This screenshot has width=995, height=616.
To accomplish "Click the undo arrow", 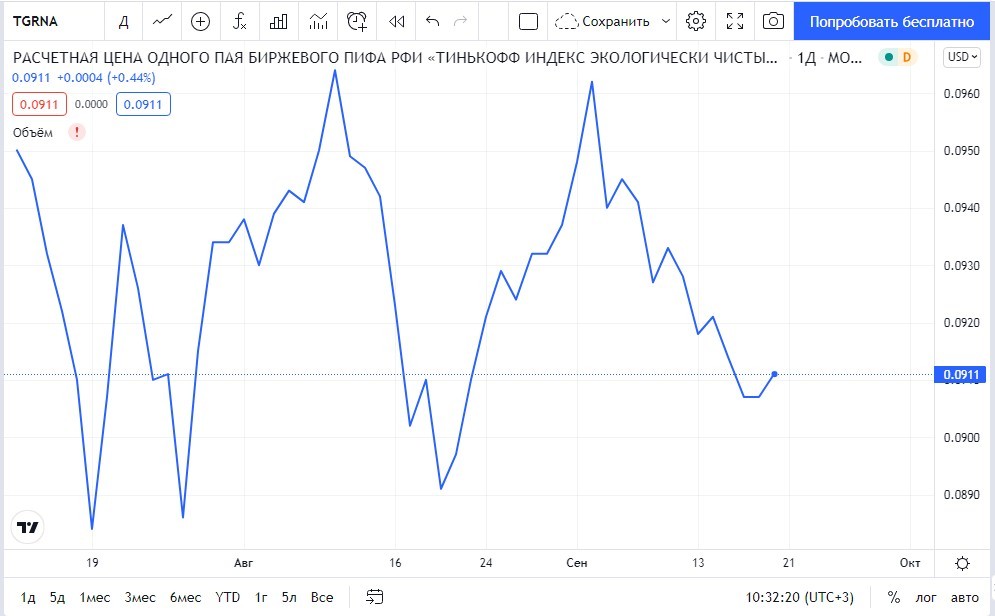I will (x=432, y=21).
